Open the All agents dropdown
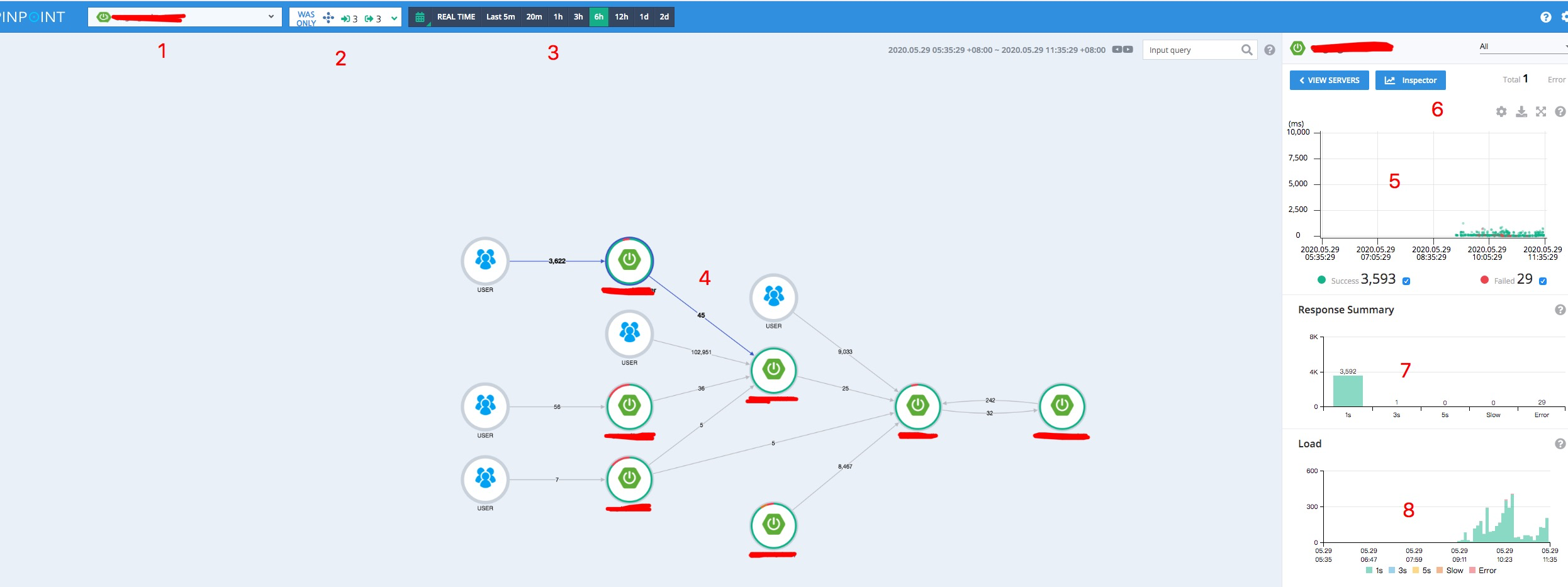 1521,47
